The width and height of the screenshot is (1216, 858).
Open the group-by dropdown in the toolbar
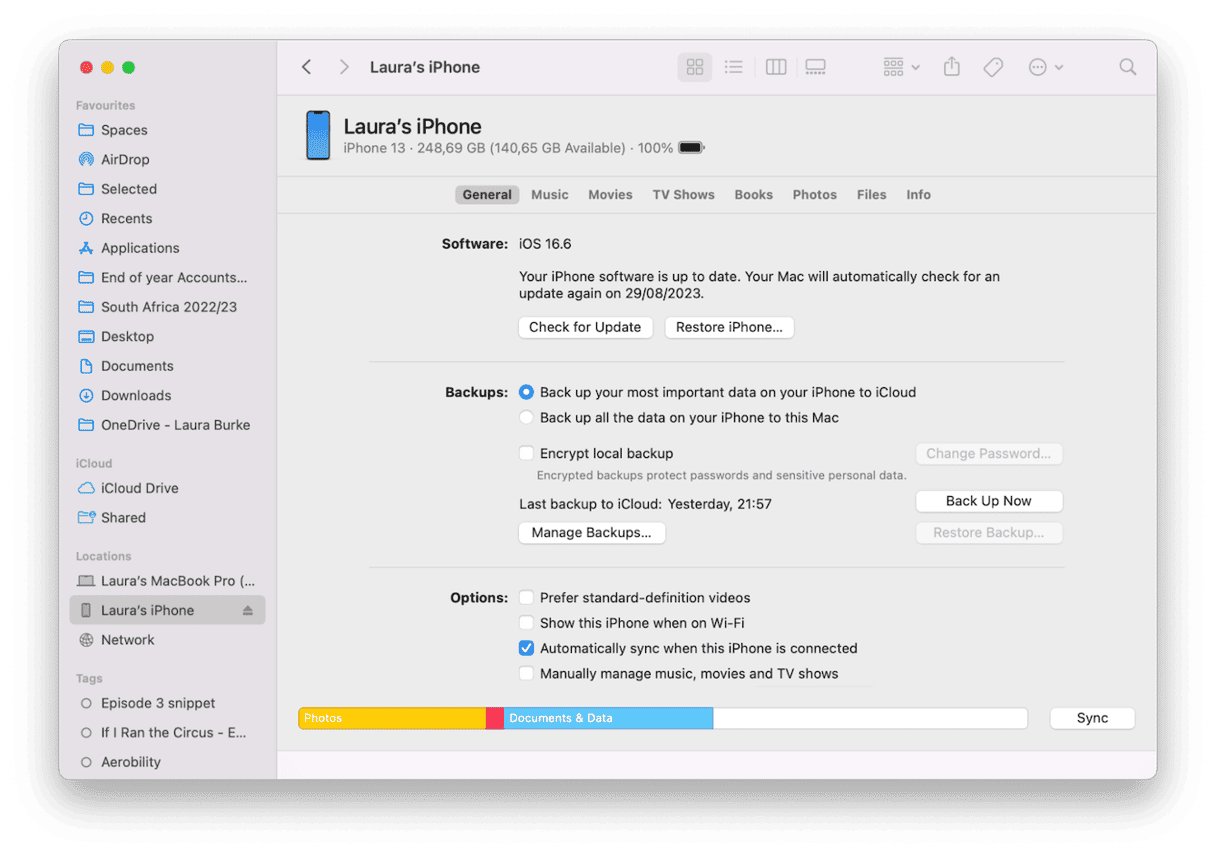tap(899, 66)
